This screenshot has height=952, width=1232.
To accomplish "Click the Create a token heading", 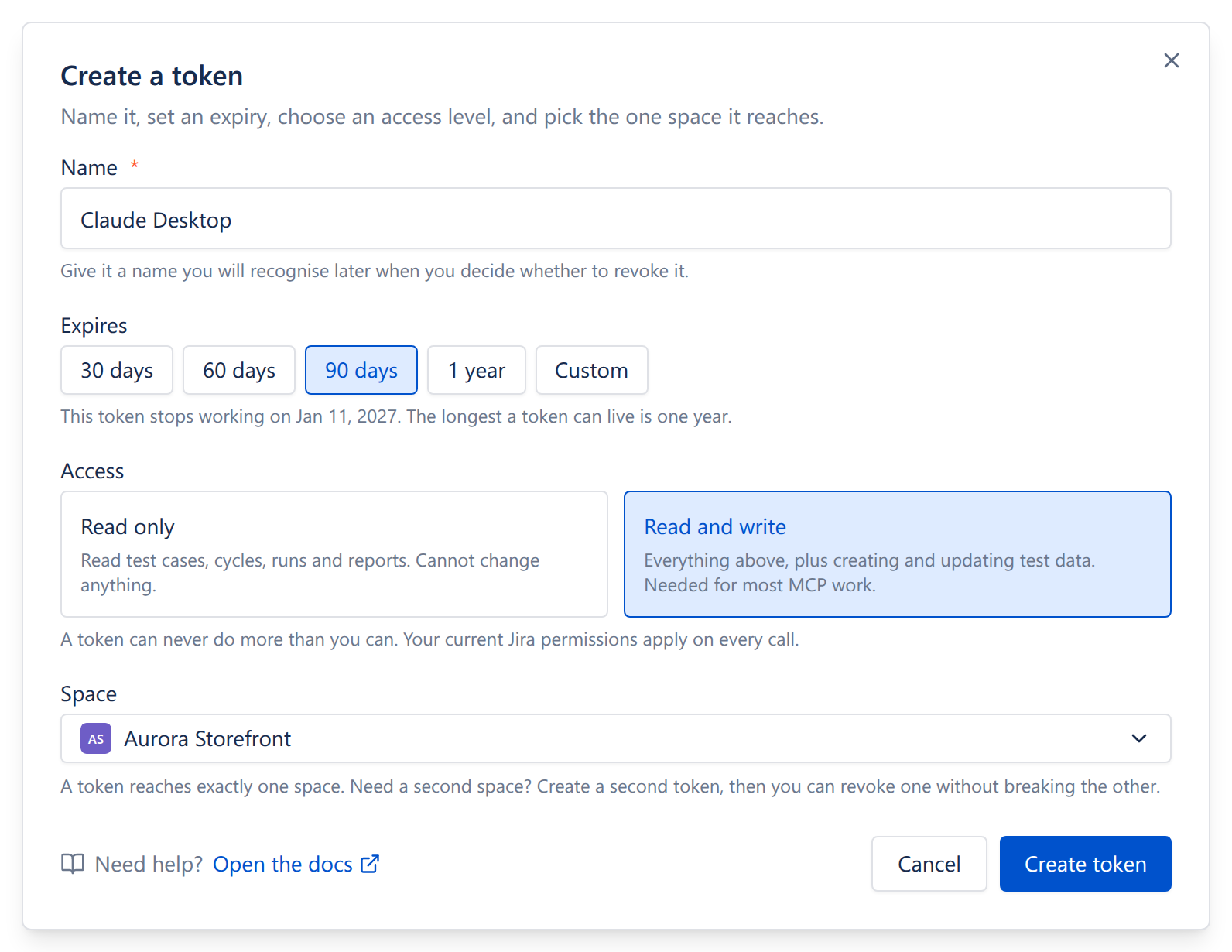I will click(152, 76).
